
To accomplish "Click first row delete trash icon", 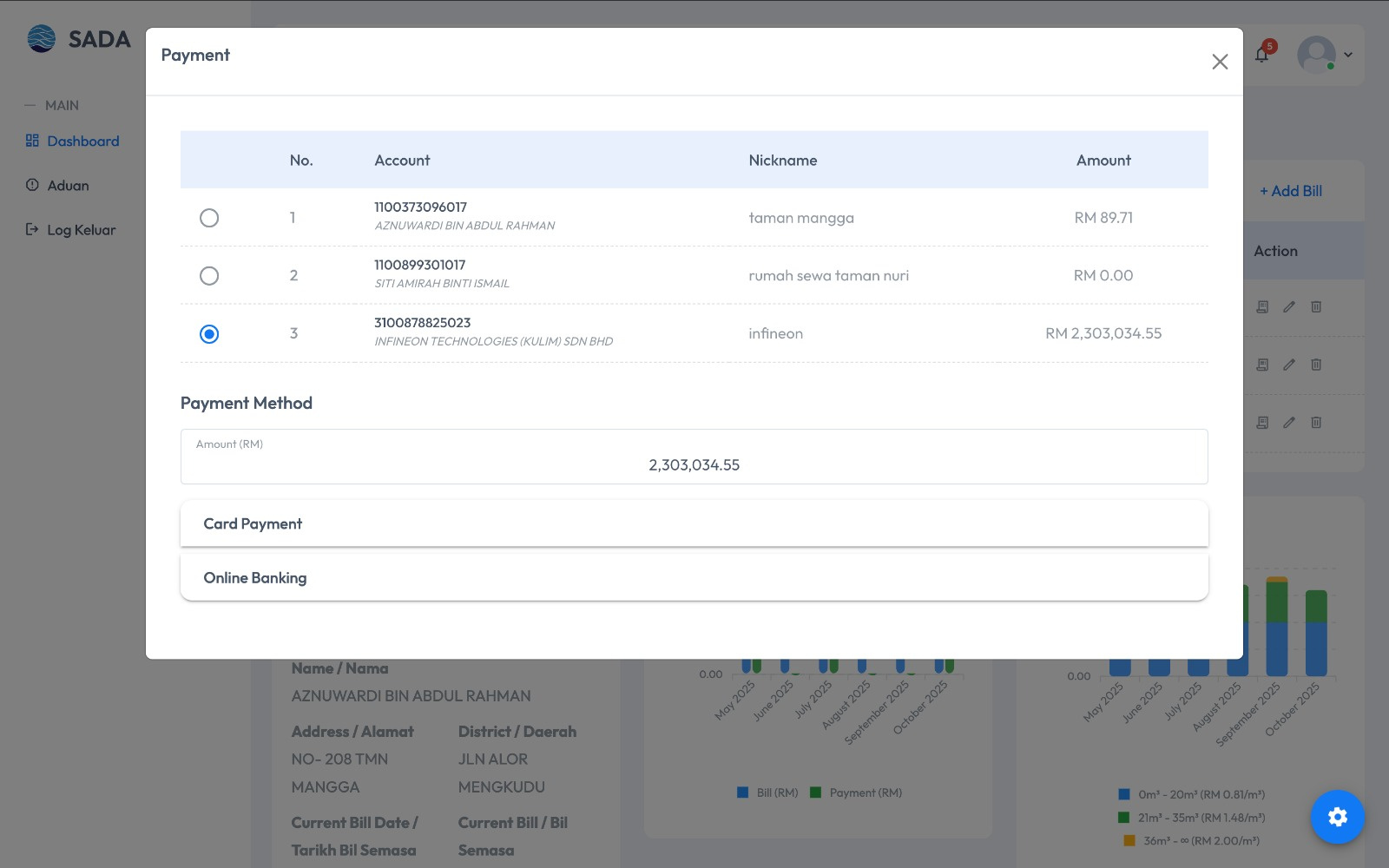I will point(1316,306).
